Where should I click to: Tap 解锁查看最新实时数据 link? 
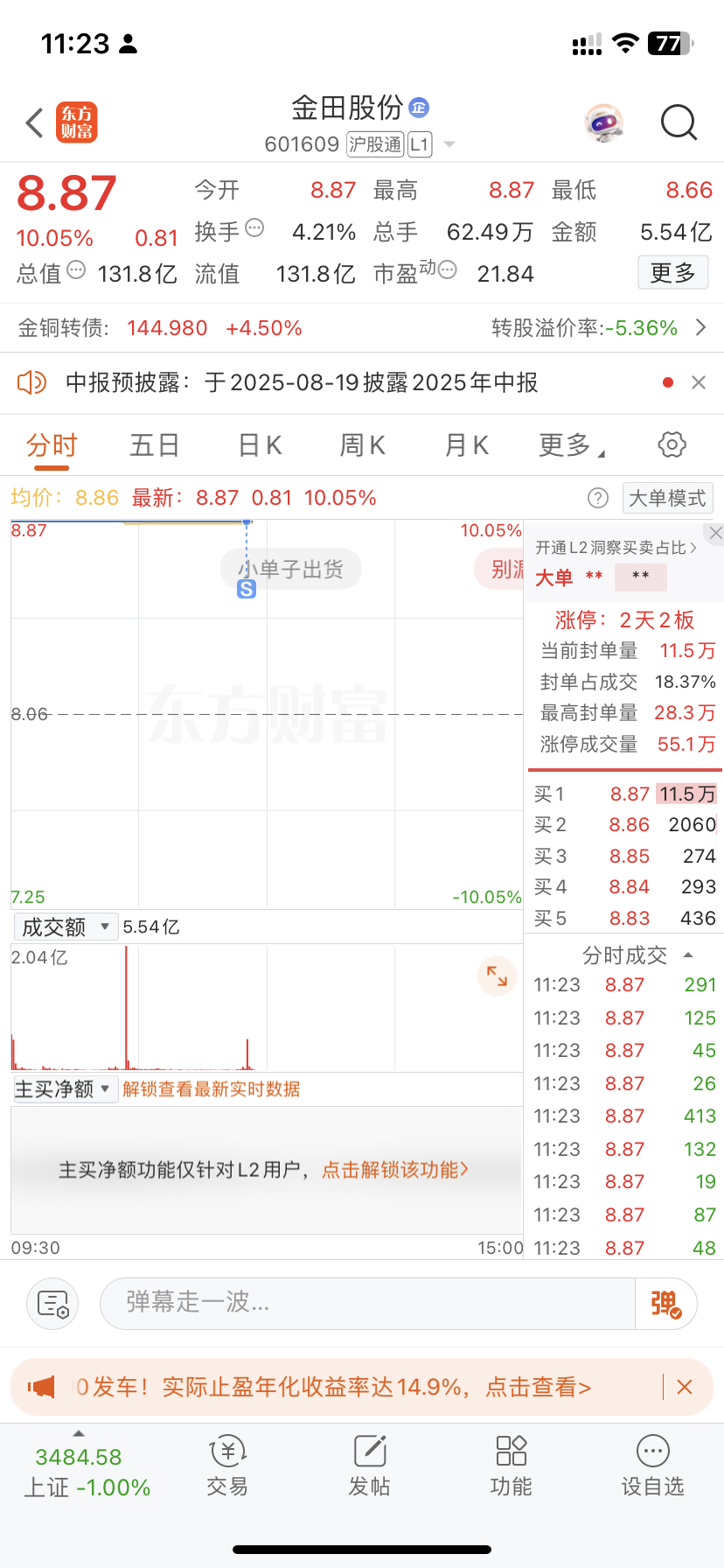212,1089
